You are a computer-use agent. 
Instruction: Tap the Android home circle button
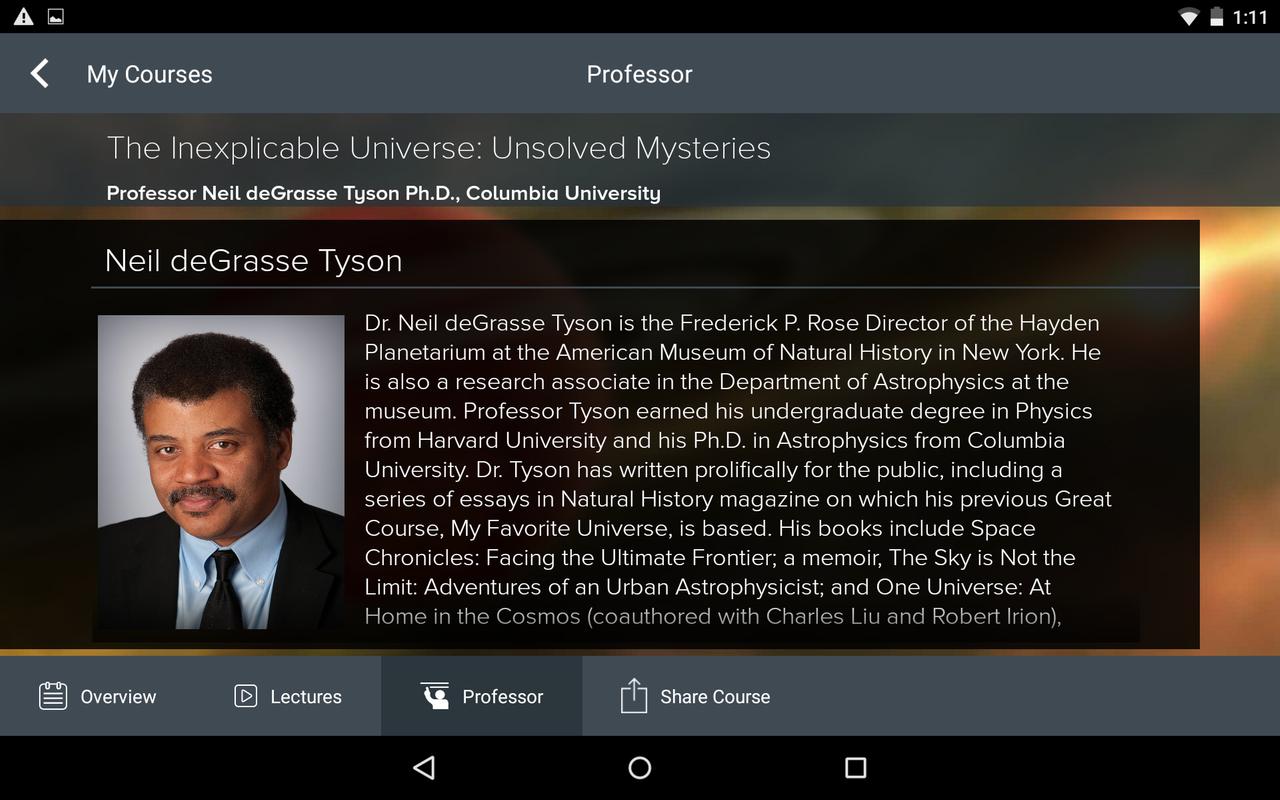click(640, 767)
